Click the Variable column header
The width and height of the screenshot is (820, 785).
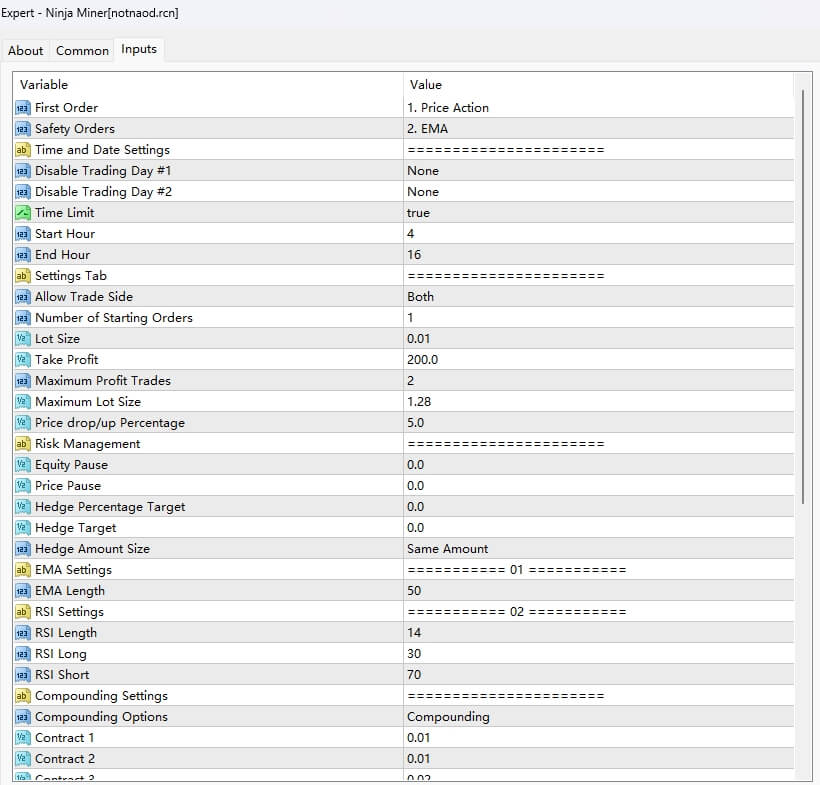tap(44, 85)
